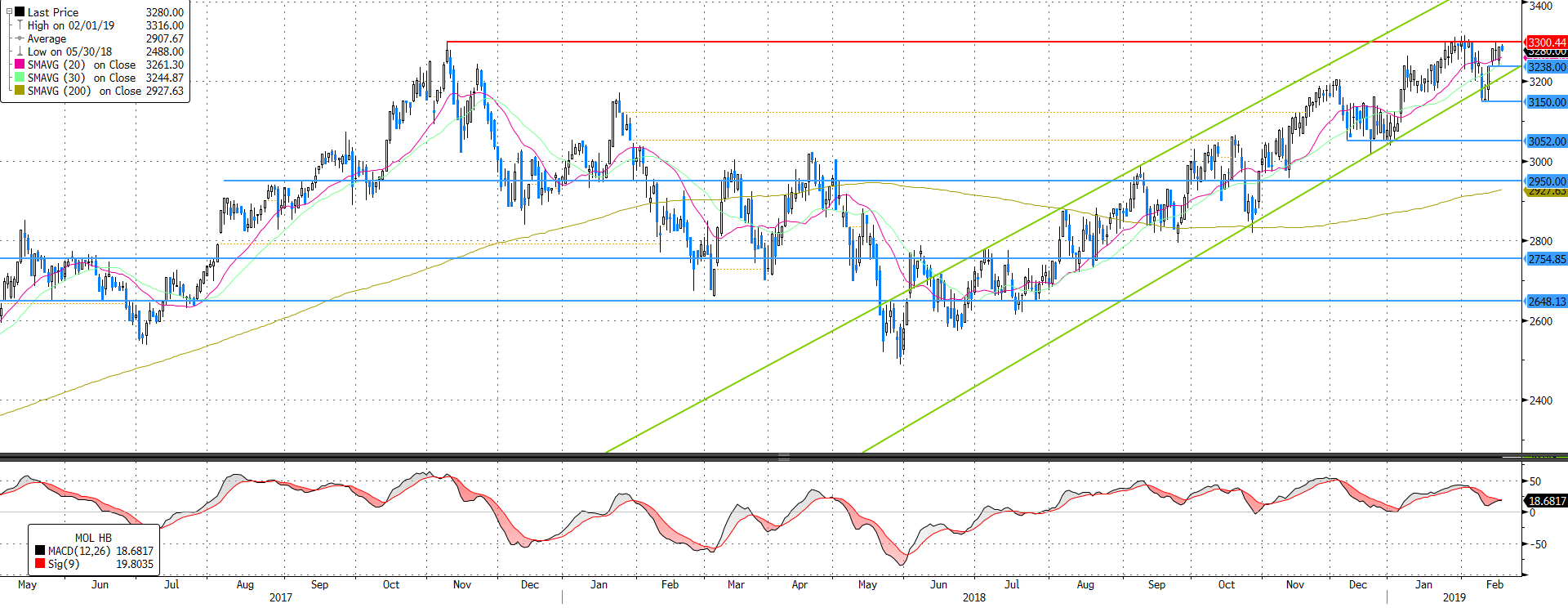
Task: Select 'High on 02/01/19' legend entry
Action: coord(71,25)
